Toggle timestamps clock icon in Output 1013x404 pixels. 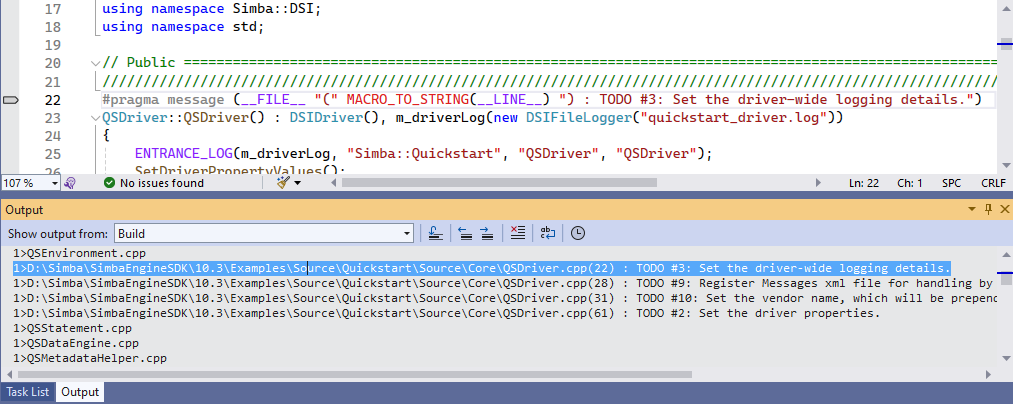point(578,233)
